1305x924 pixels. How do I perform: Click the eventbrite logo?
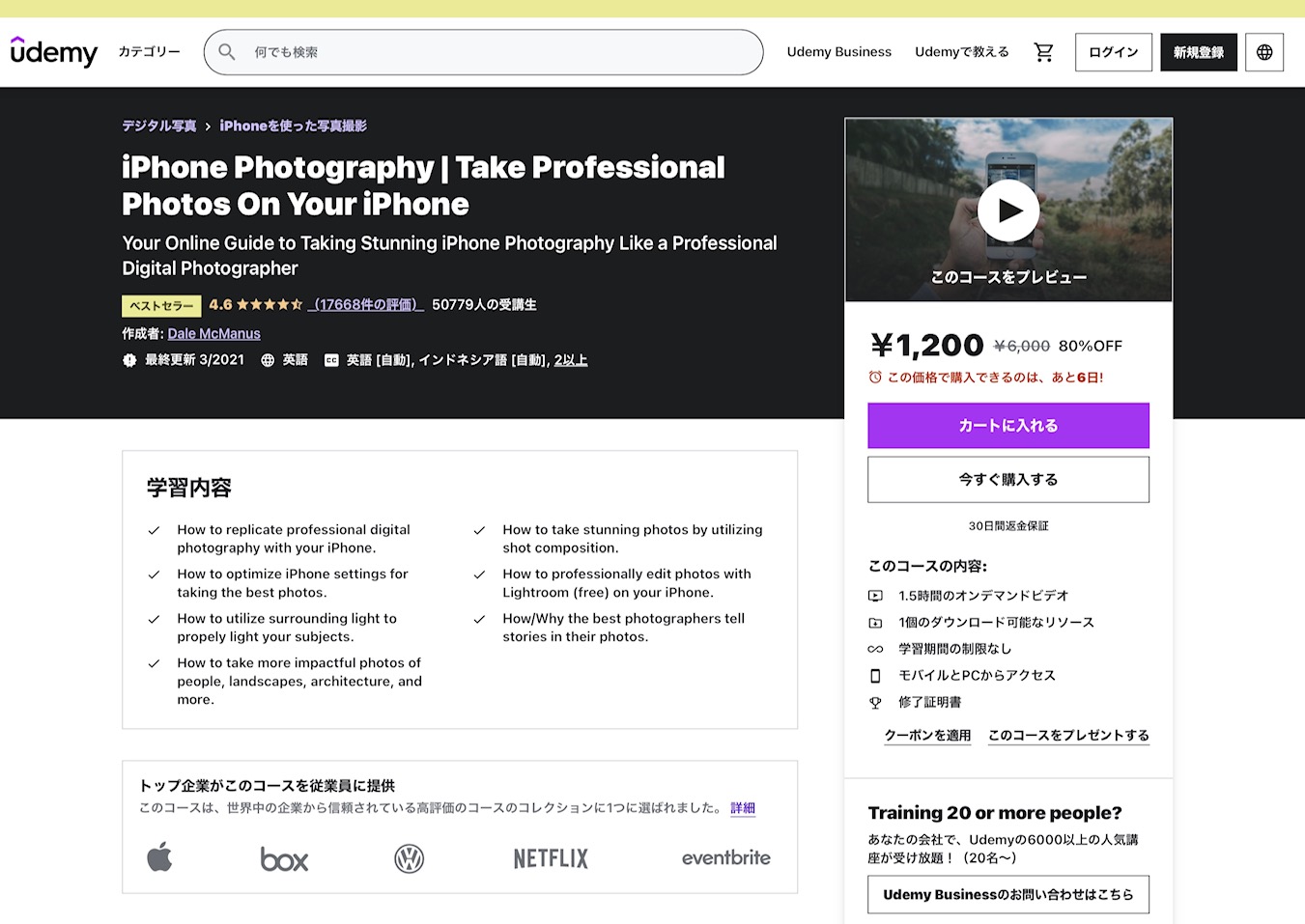[726, 857]
